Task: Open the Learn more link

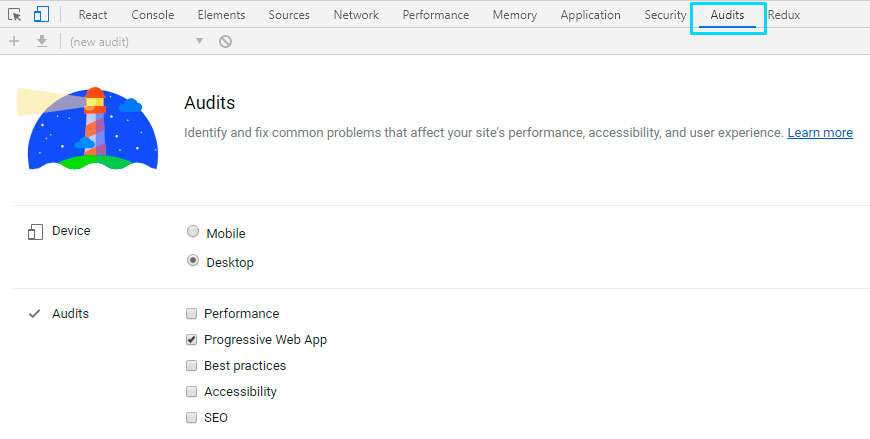Action: pos(819,133)
